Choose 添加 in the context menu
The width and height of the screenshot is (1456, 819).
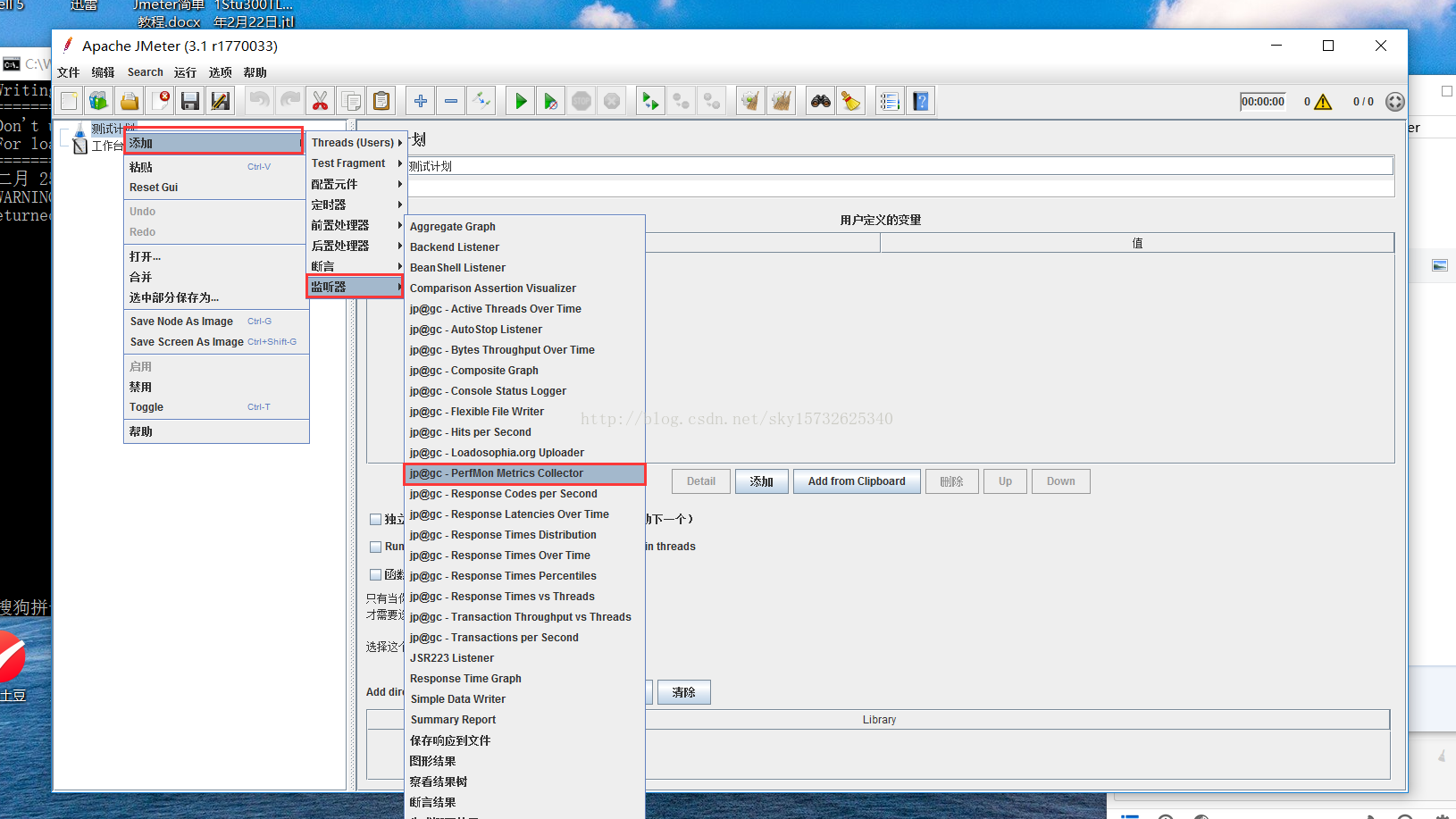tap(213, 143)
